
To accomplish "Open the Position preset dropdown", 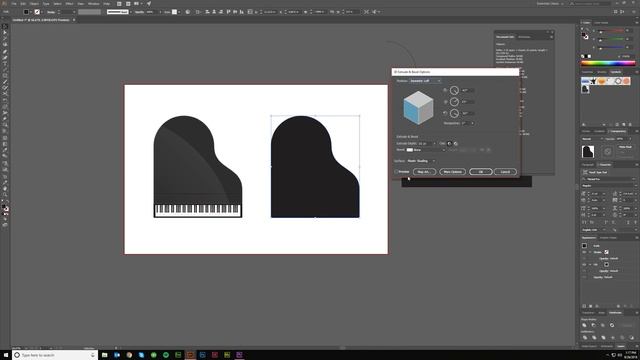I will click(x=425, y=81).
